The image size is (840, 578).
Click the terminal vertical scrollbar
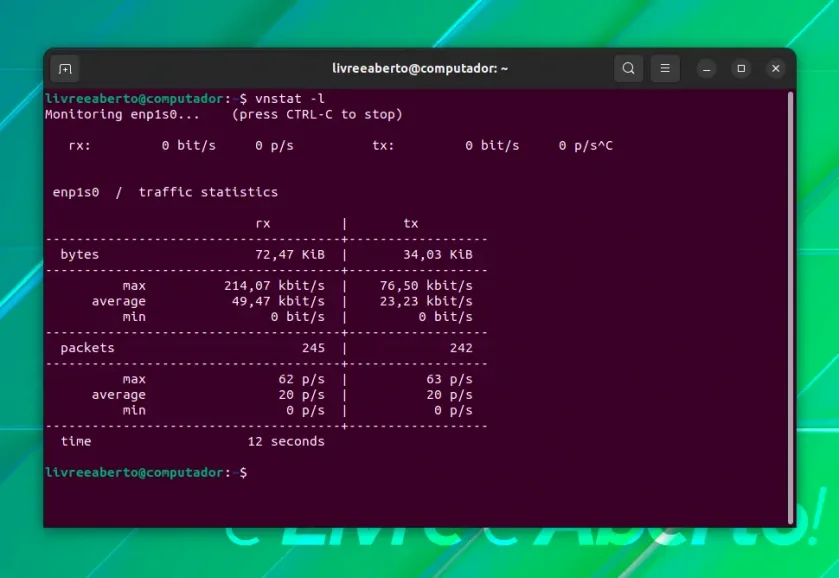click(x=790, y=308)
